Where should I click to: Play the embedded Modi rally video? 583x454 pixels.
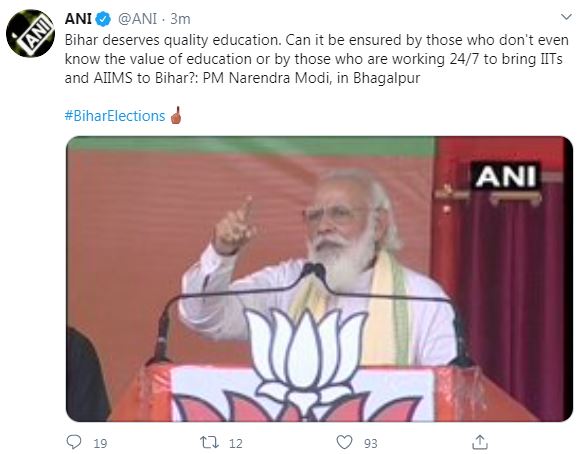(x=319, y=279)
